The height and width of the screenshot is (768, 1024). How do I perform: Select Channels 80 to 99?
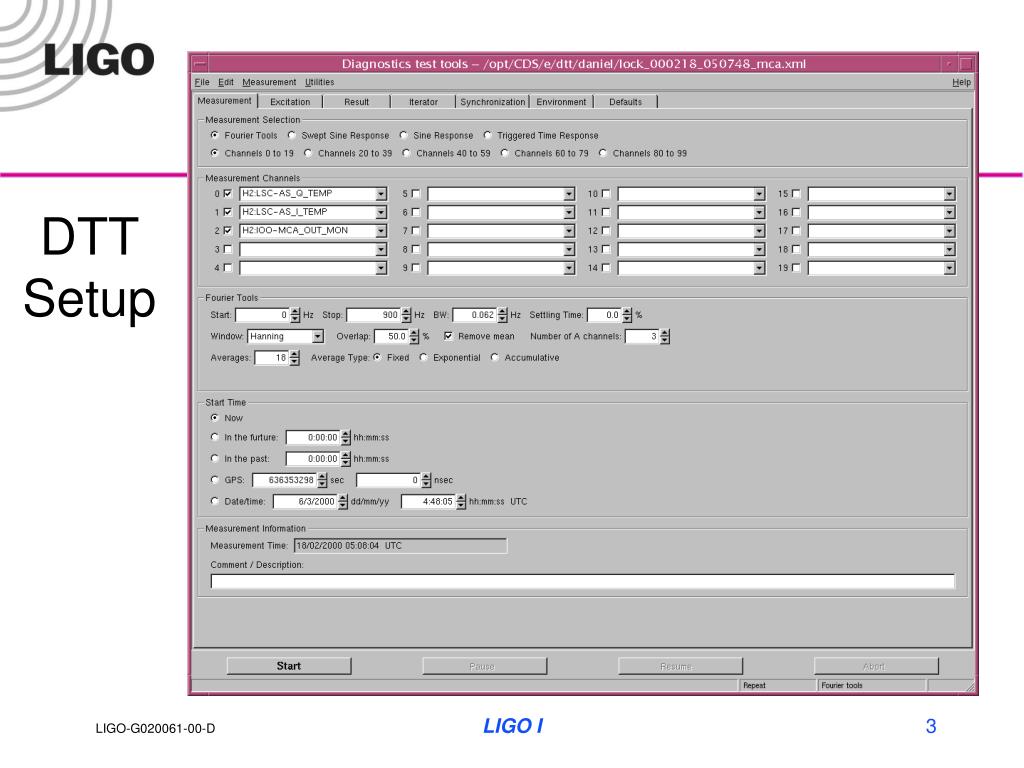click(x=603, y=153)
